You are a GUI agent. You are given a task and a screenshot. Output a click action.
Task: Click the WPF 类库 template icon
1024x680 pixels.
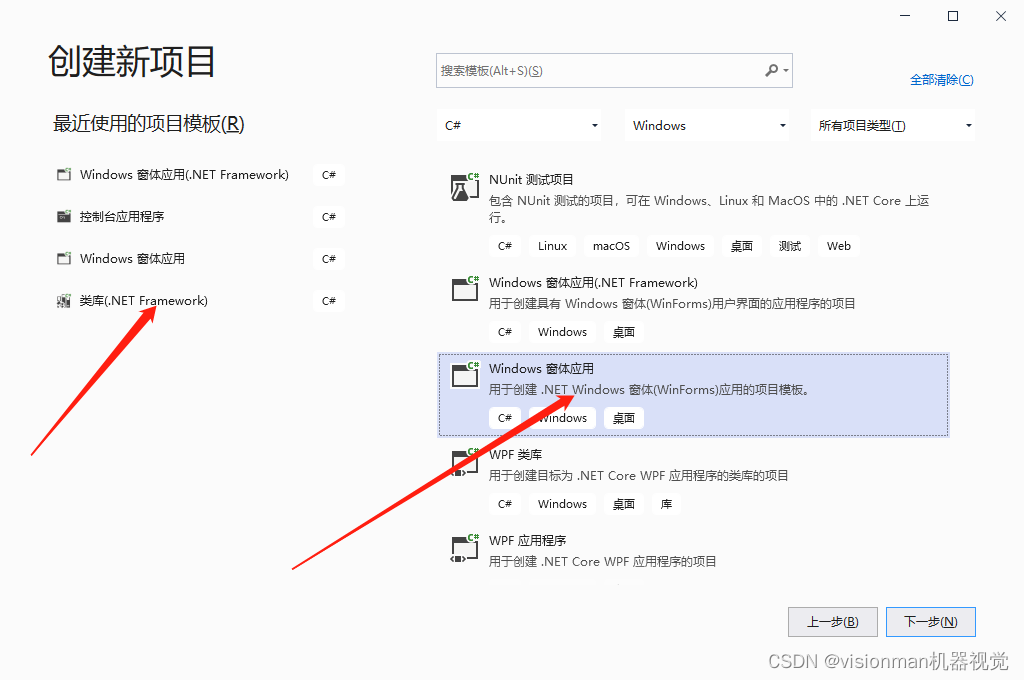[x=463, y=461]
